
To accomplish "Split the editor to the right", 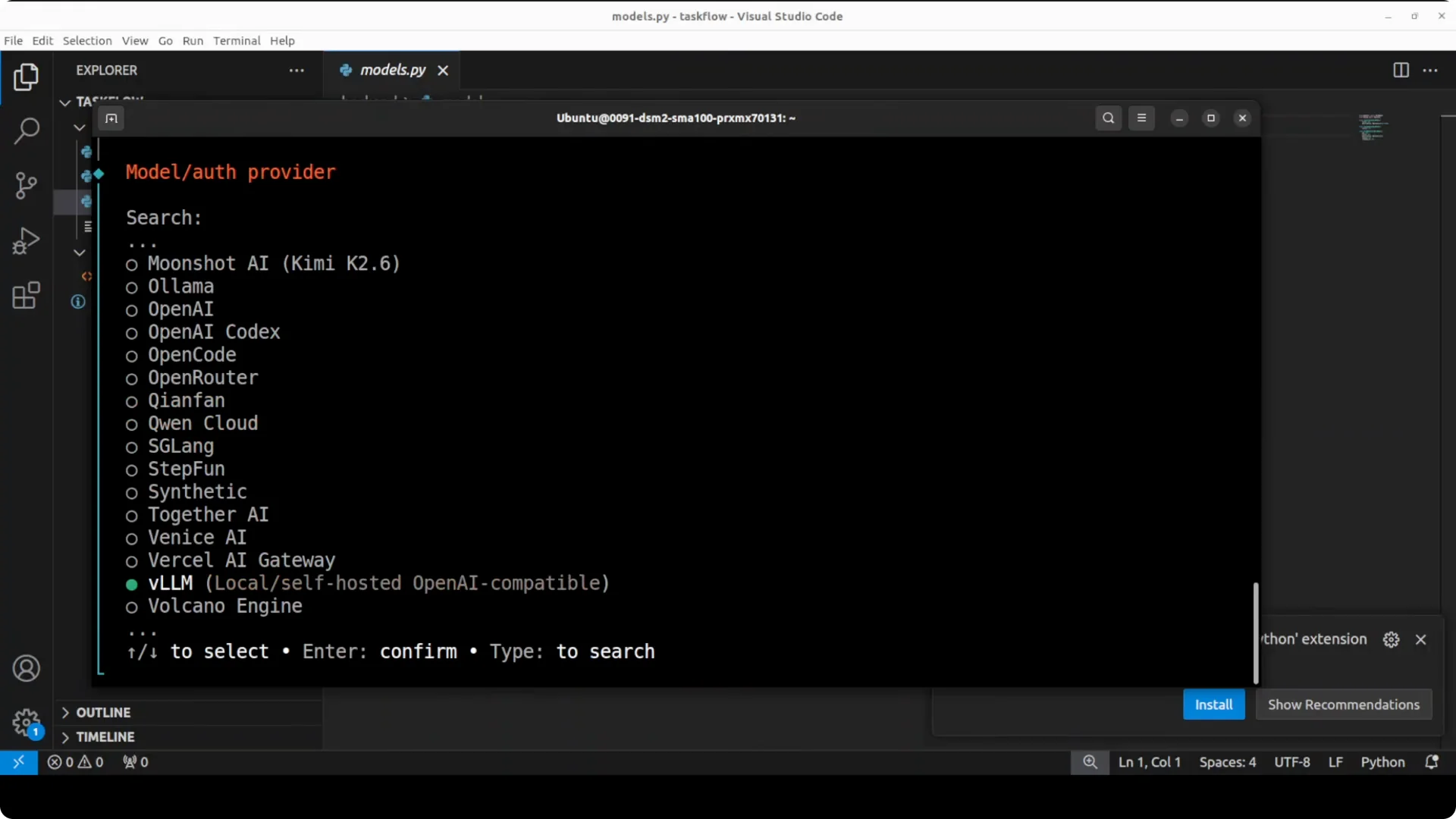I will 1401,70.
